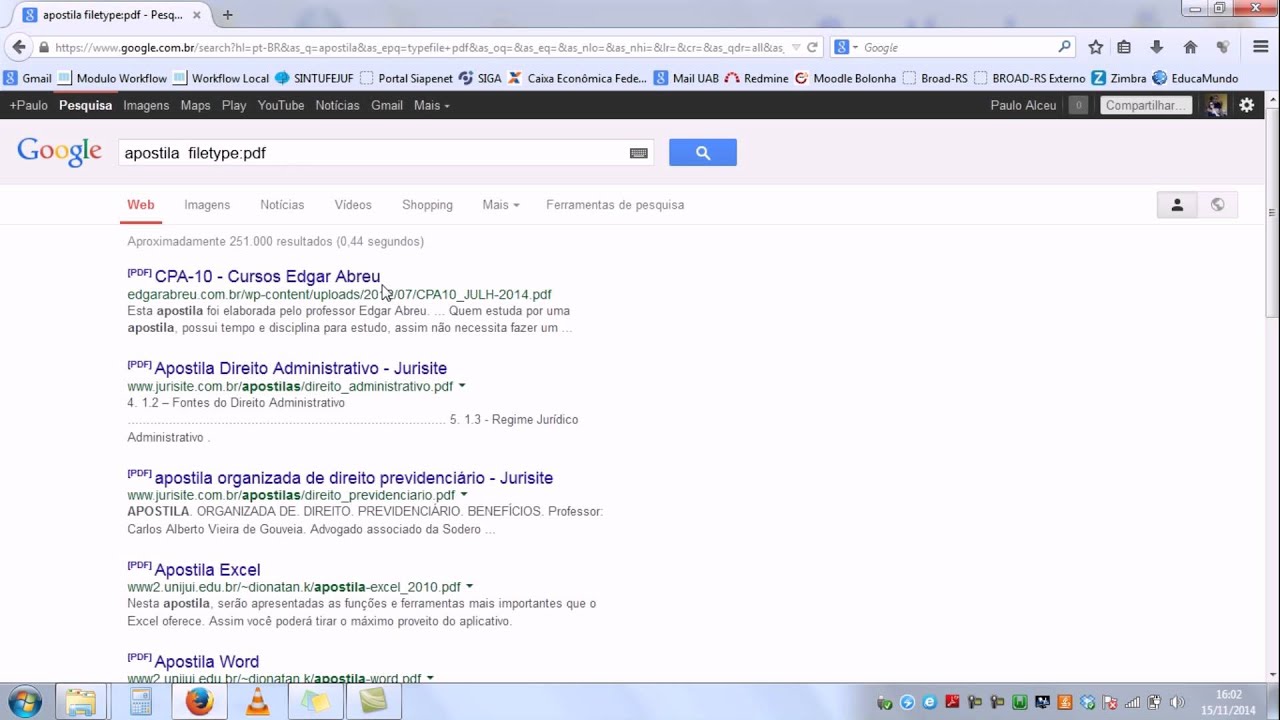1280x720 pixels.
Task: Click the blue Google search button
Action: (x=703, y=152)
